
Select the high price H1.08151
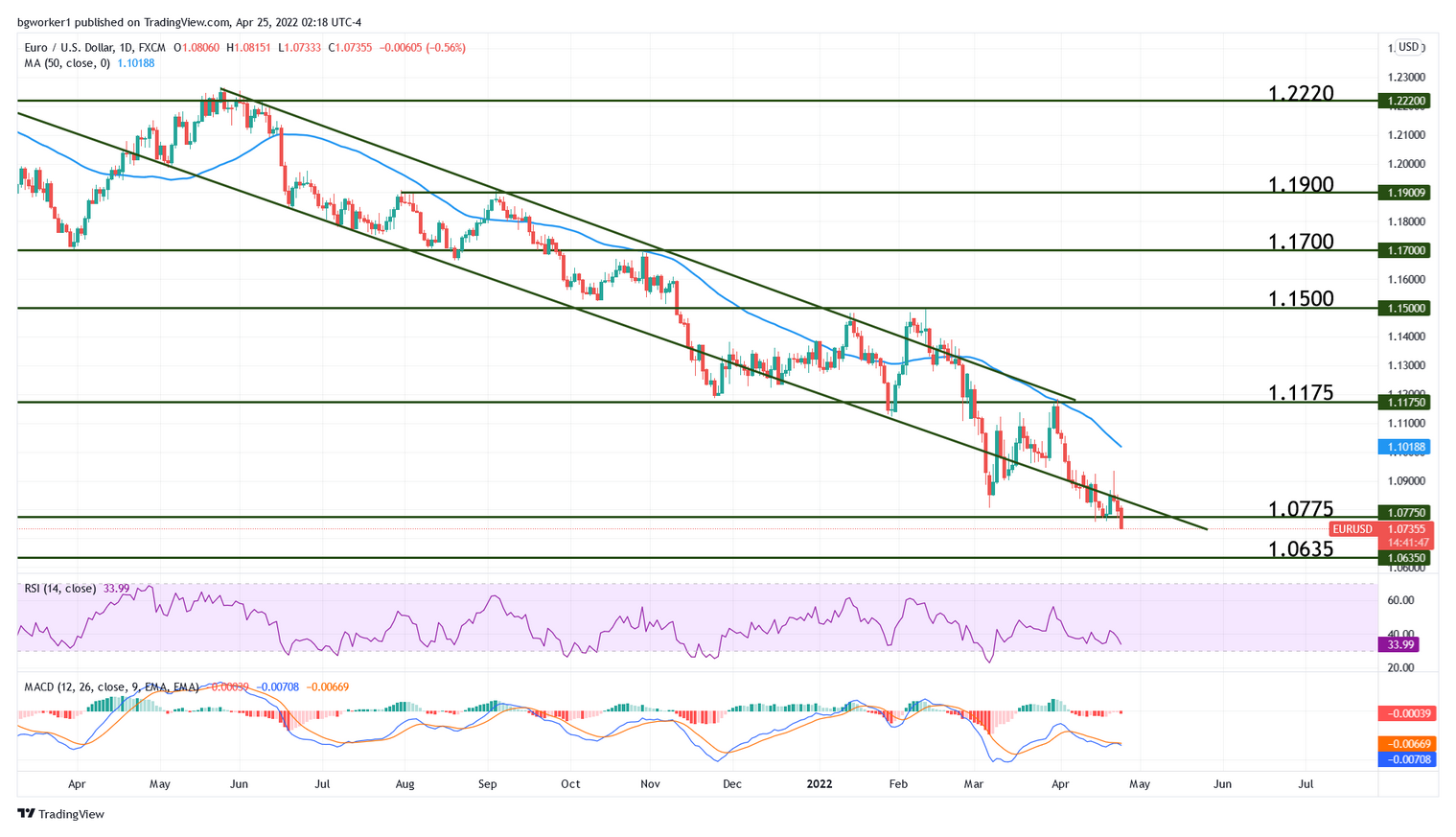click(x=249, y=47)
